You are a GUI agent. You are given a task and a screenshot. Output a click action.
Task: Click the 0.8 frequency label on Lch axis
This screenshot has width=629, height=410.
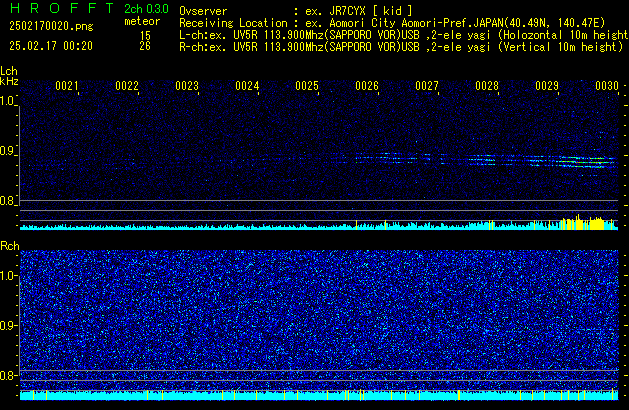[7, 201]
